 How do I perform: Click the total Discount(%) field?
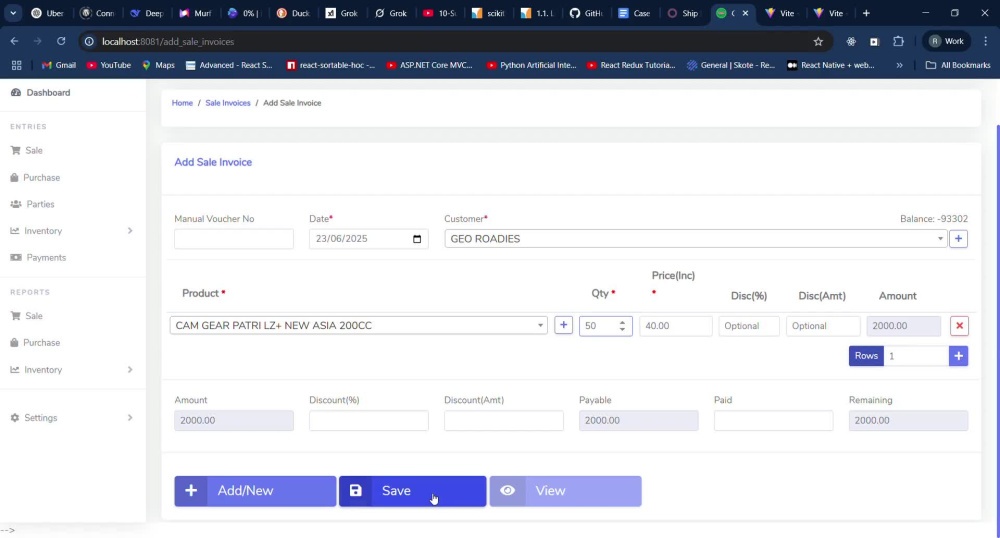click(x=369, y=420)
